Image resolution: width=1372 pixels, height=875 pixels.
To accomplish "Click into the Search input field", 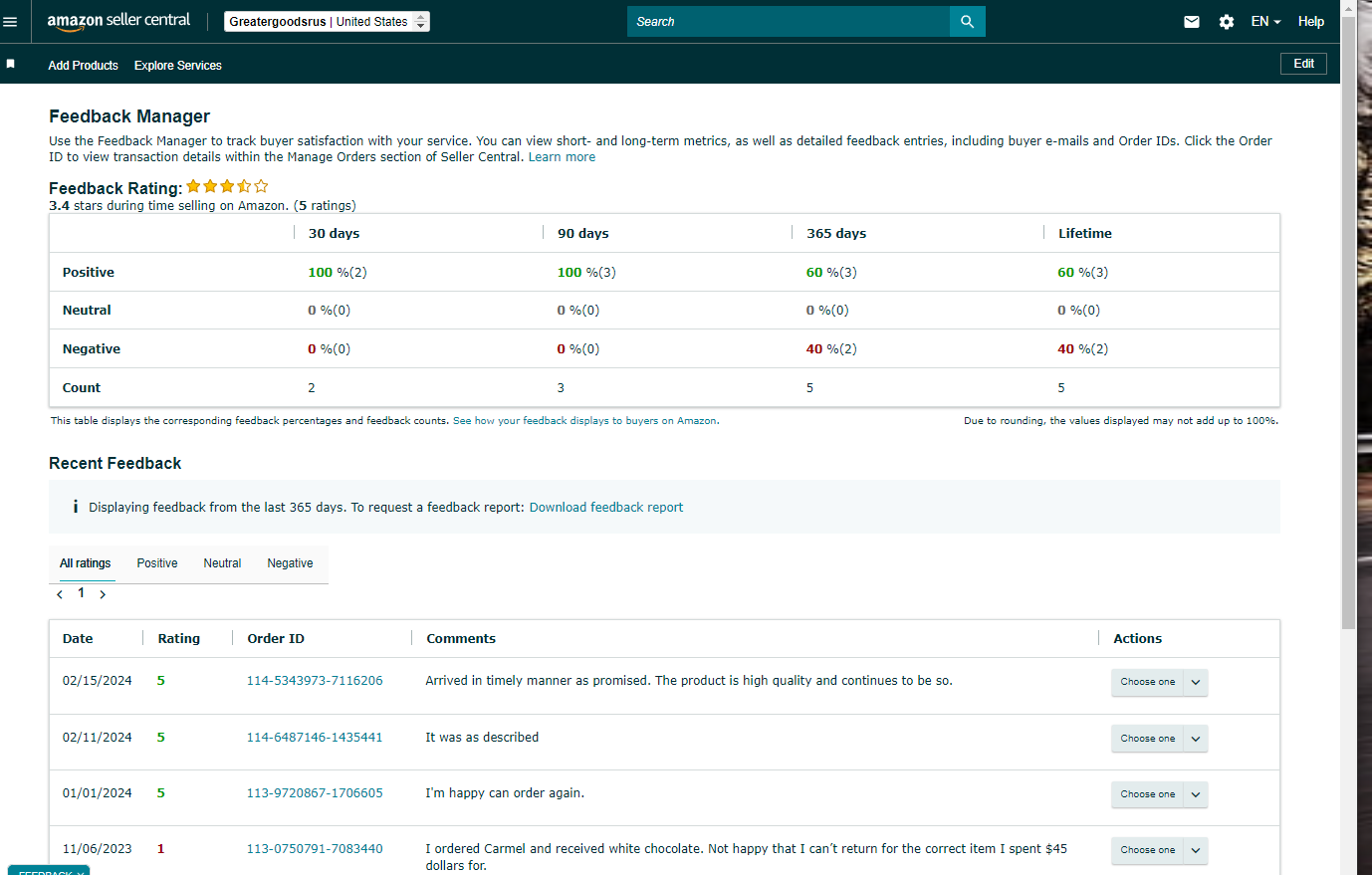I will click(789, 21).
